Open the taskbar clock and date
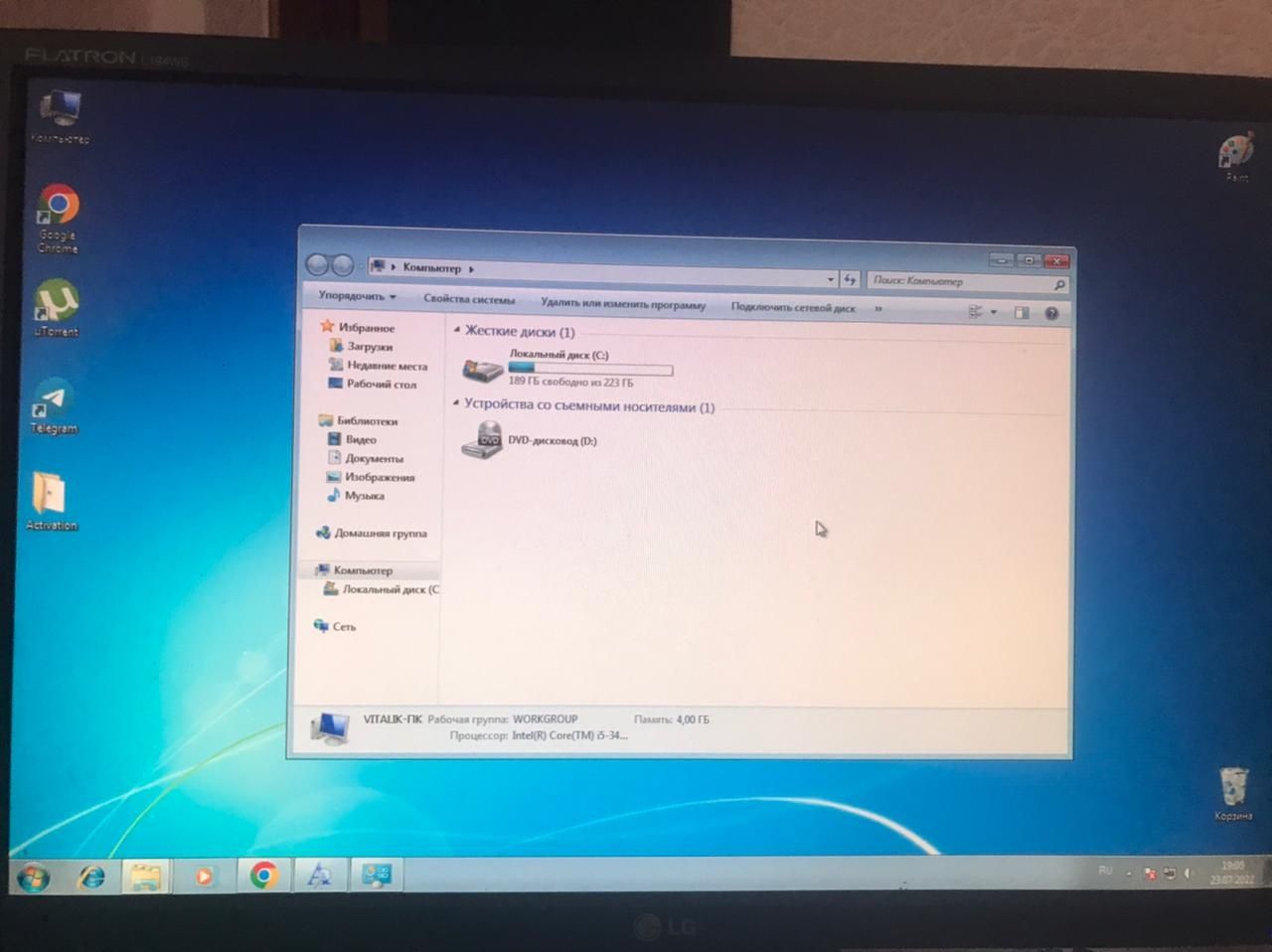This screenshot has height=952, width=1272. tap(1232, 873)
